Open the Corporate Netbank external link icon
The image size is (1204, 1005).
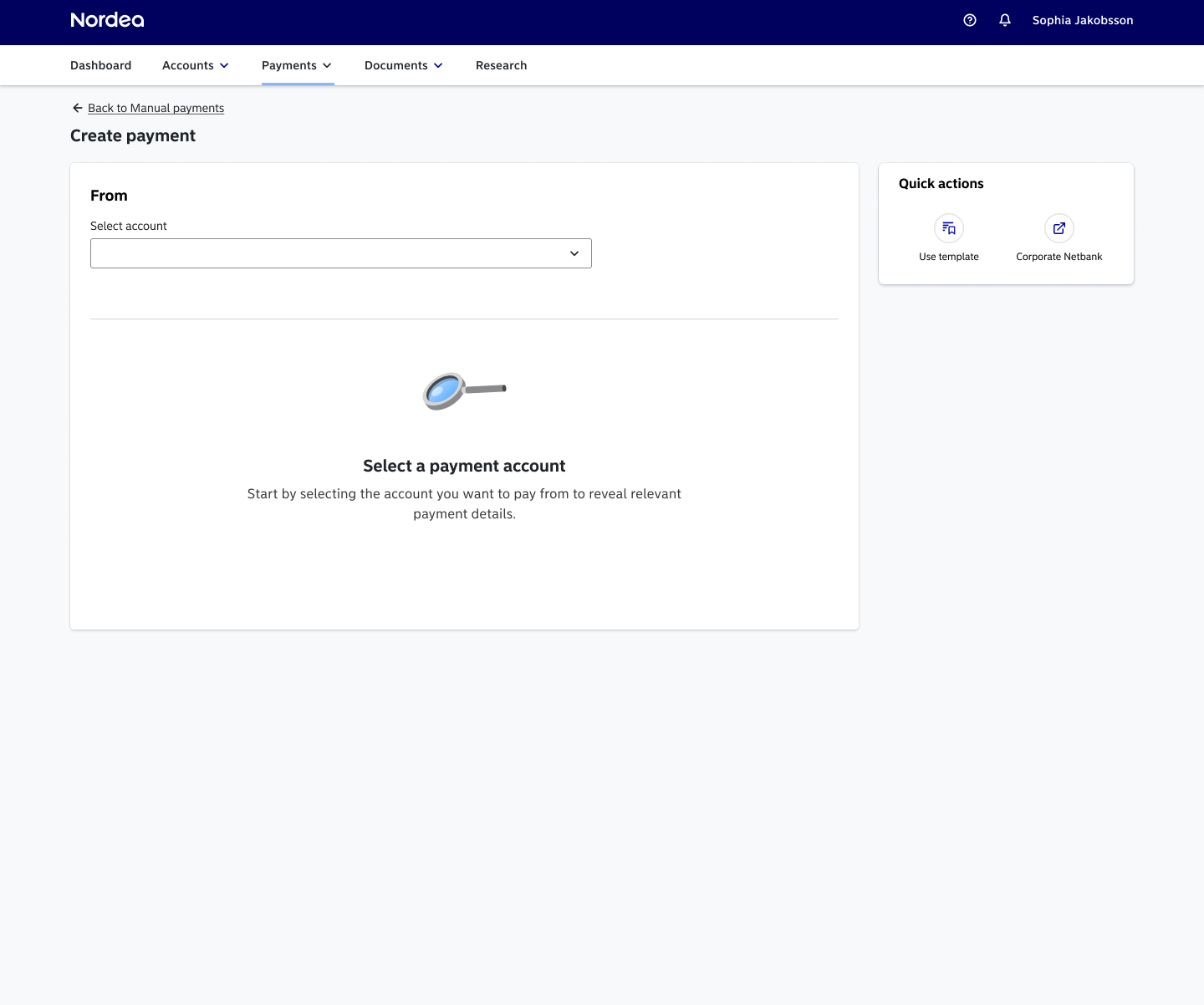coord(1059,228)
